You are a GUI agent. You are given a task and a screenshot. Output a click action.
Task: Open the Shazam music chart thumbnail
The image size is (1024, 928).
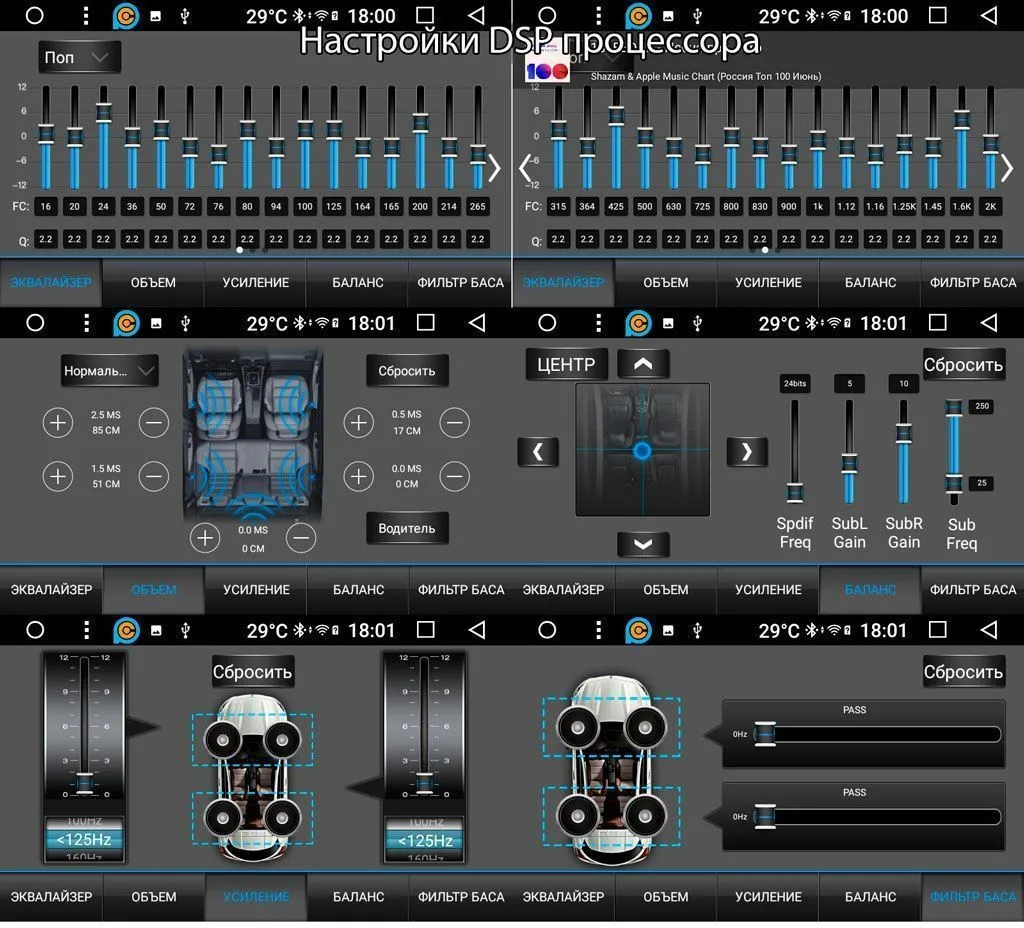(x=546, y=68)
